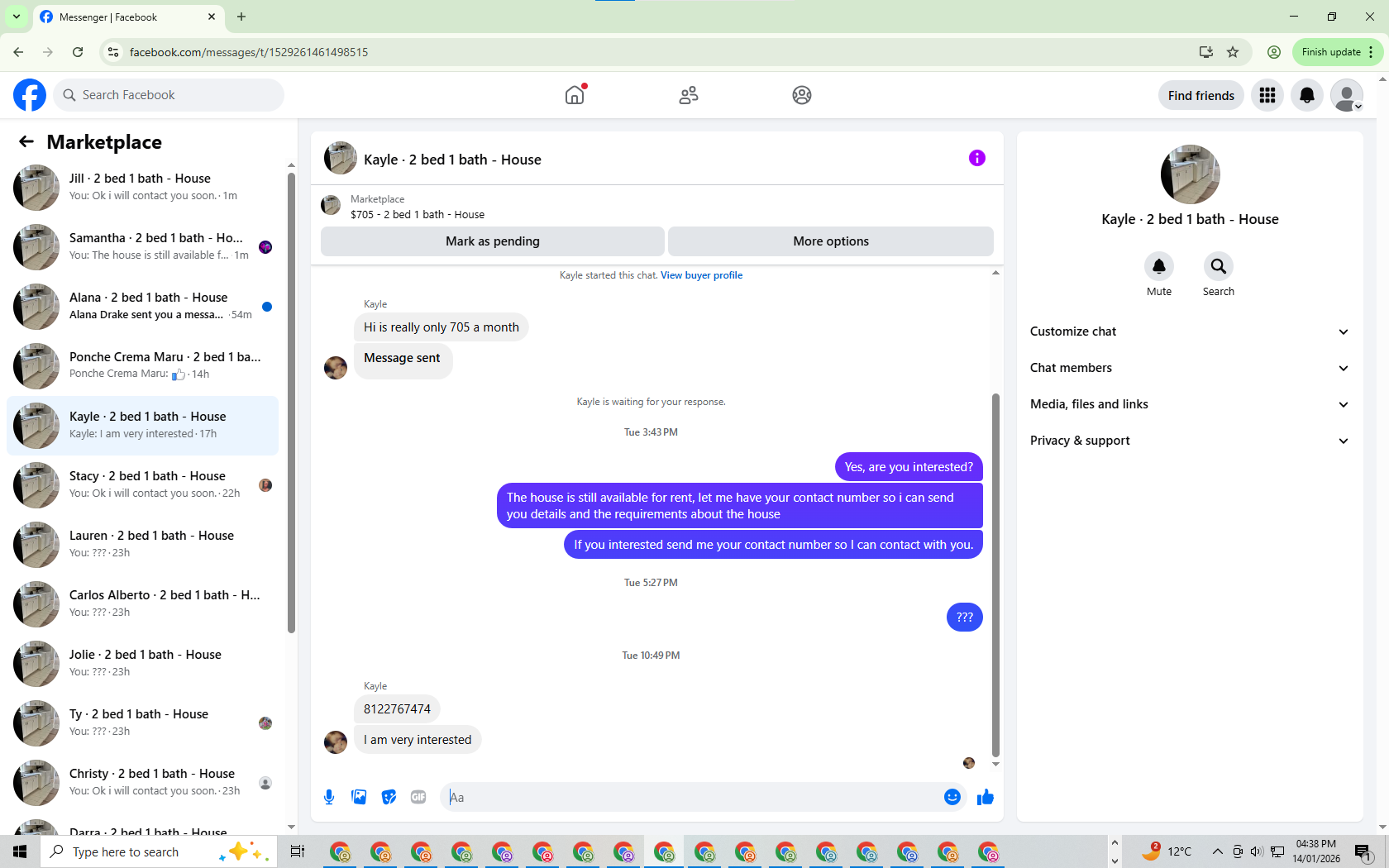Open a new browser tab
The image size is (1389, 868).
(241, 17)
